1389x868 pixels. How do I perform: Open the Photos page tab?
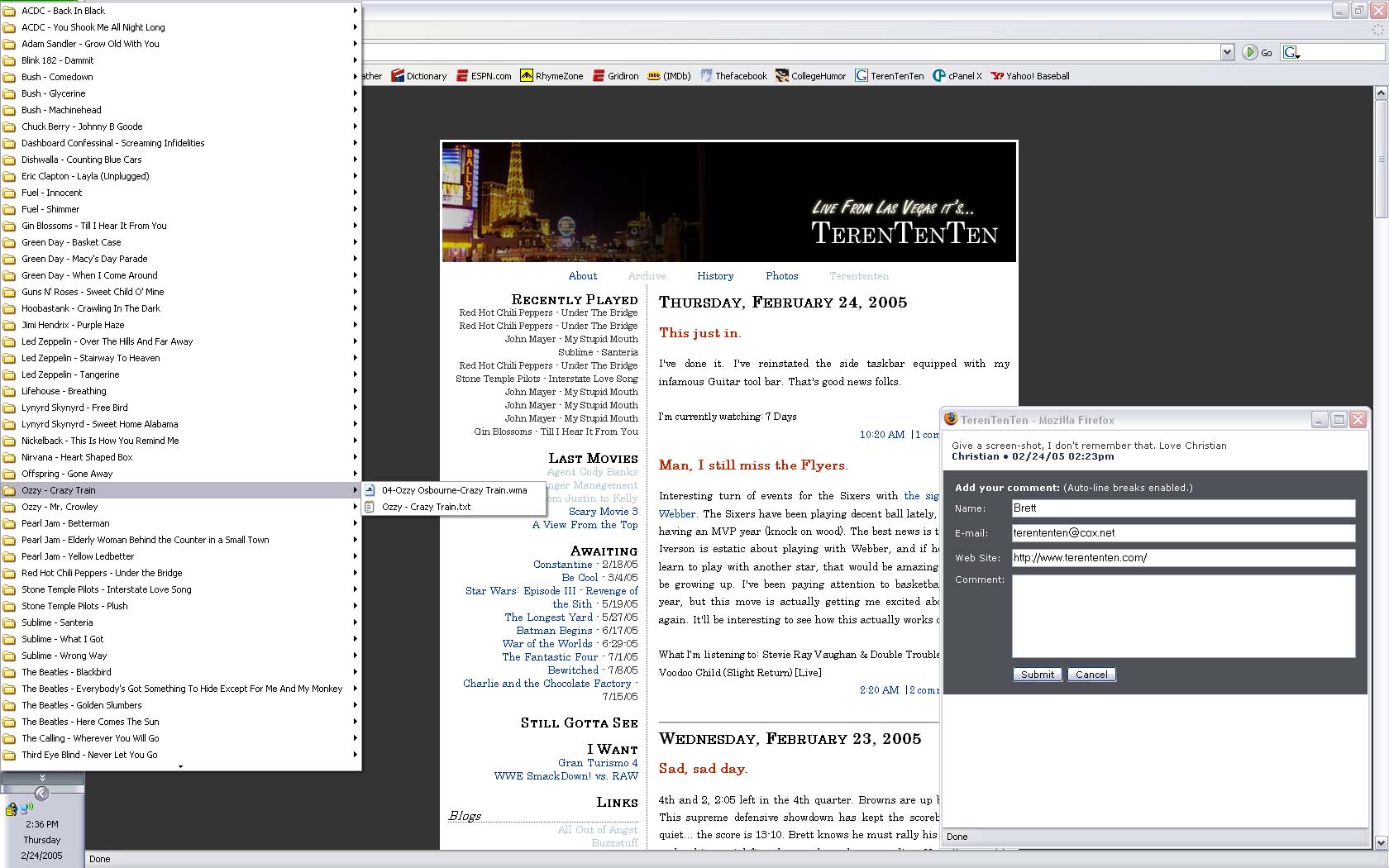pyautogui.click(x=782, y=276)
